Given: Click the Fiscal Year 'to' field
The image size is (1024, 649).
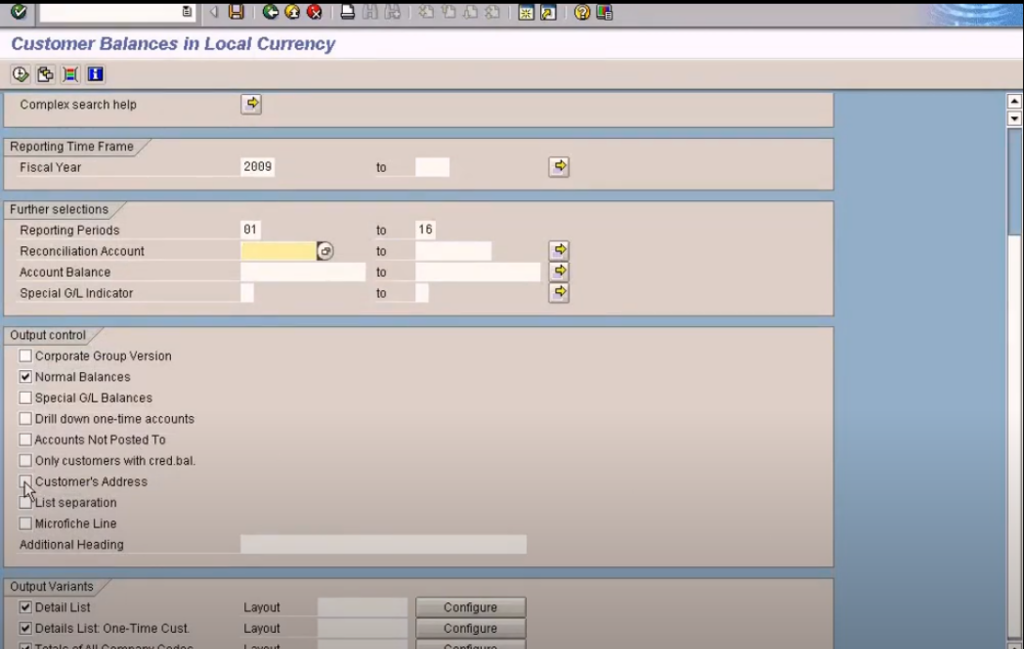Looking at the screenshot, I should (x=432, y=166).
